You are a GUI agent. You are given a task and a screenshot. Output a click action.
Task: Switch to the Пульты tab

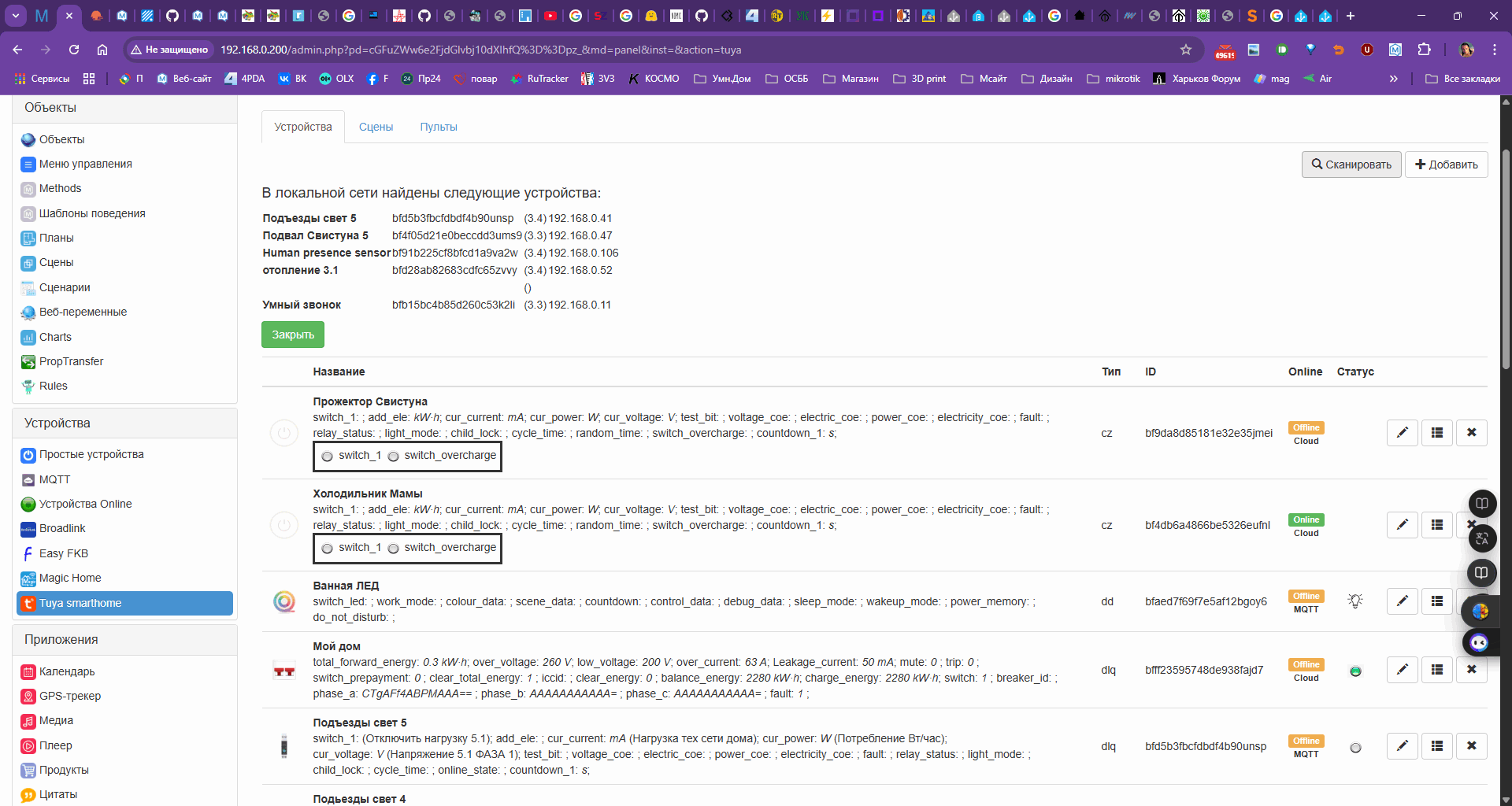pos(438,127)
